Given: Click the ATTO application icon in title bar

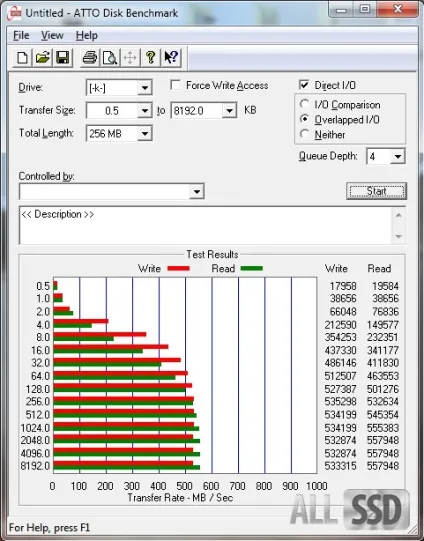Looking at the screenshot, I should (x=14, y=13).
